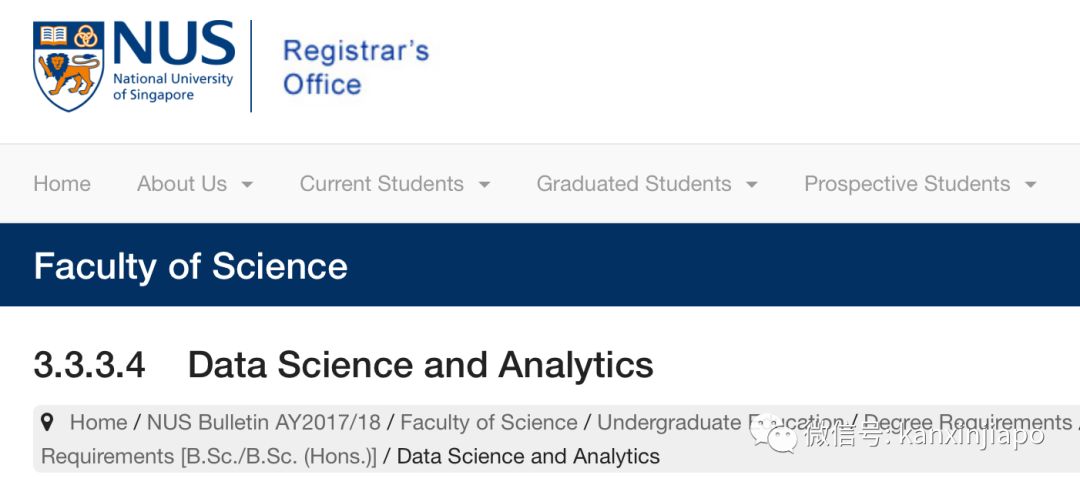Expand the Prospective Students dropdown arrow
Viewport: 1080px width, 485px height.
tap(1030, 185)
